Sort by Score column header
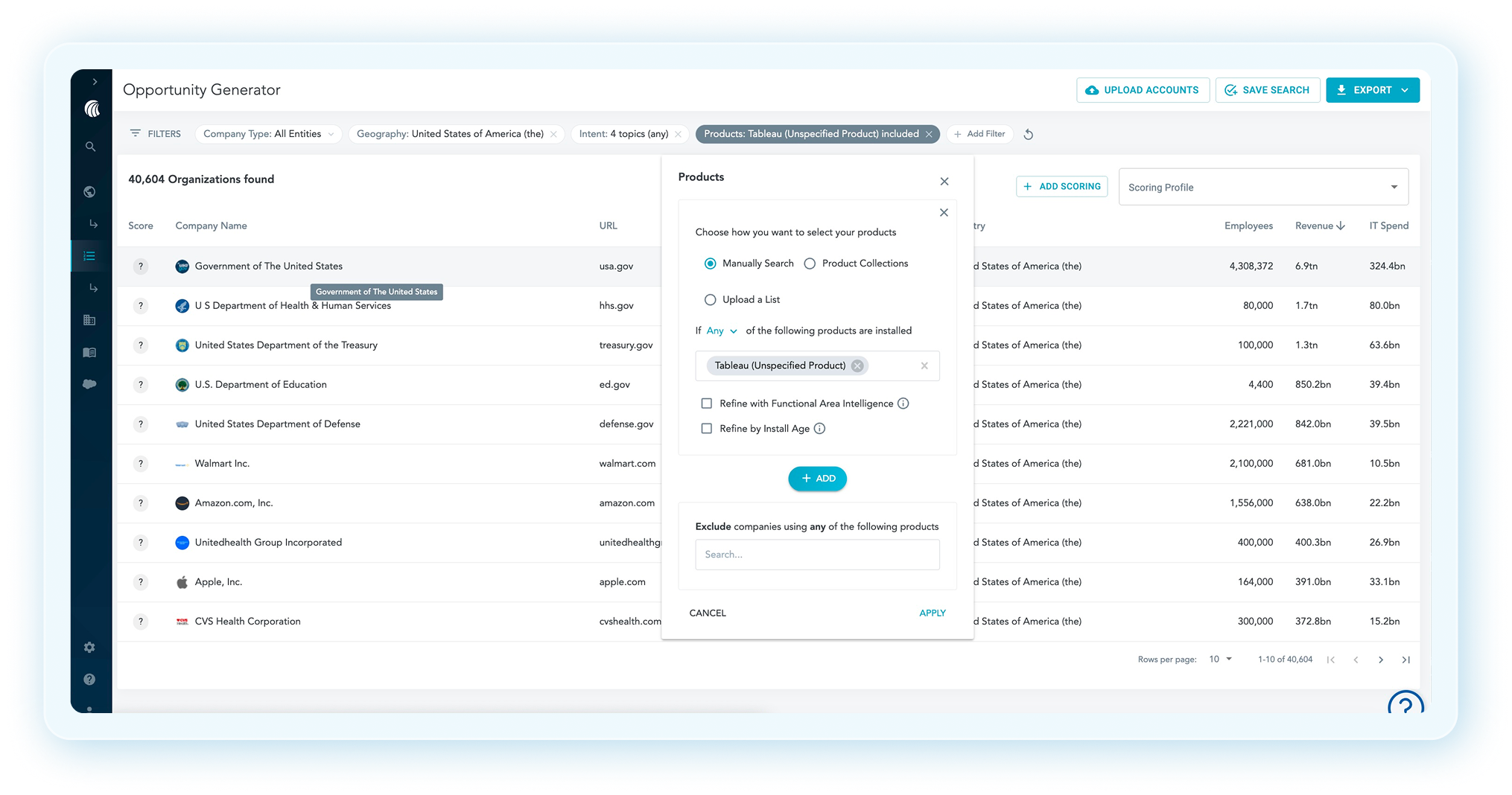 [x=141, y=226]
